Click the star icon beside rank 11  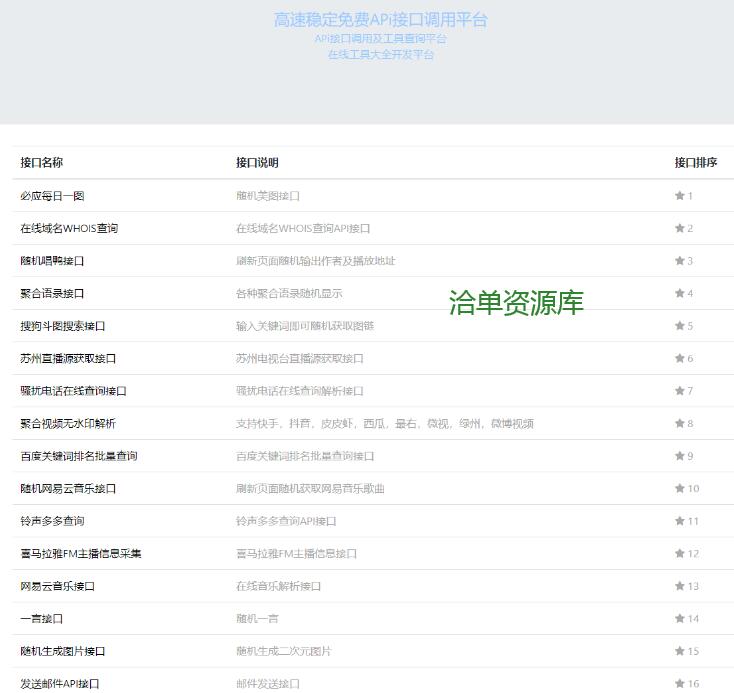680,521
